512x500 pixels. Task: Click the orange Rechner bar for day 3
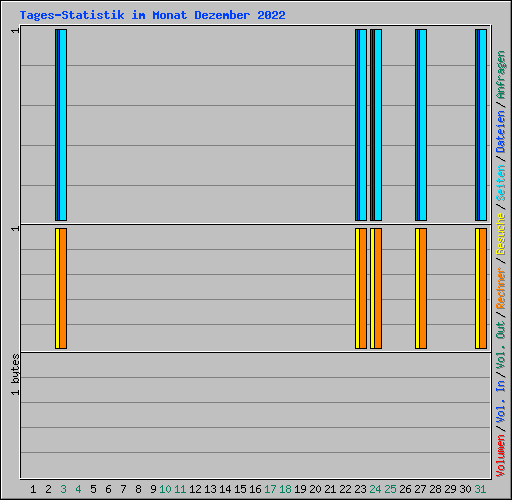(x=63, y=289)
